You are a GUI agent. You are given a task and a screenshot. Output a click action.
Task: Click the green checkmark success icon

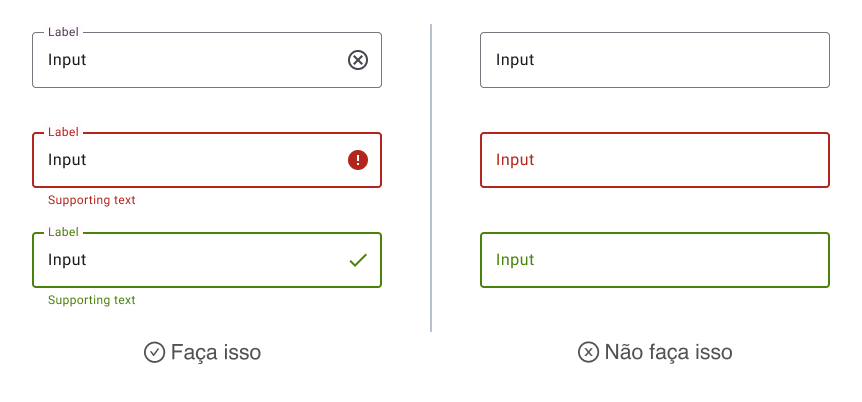point(358,260)
